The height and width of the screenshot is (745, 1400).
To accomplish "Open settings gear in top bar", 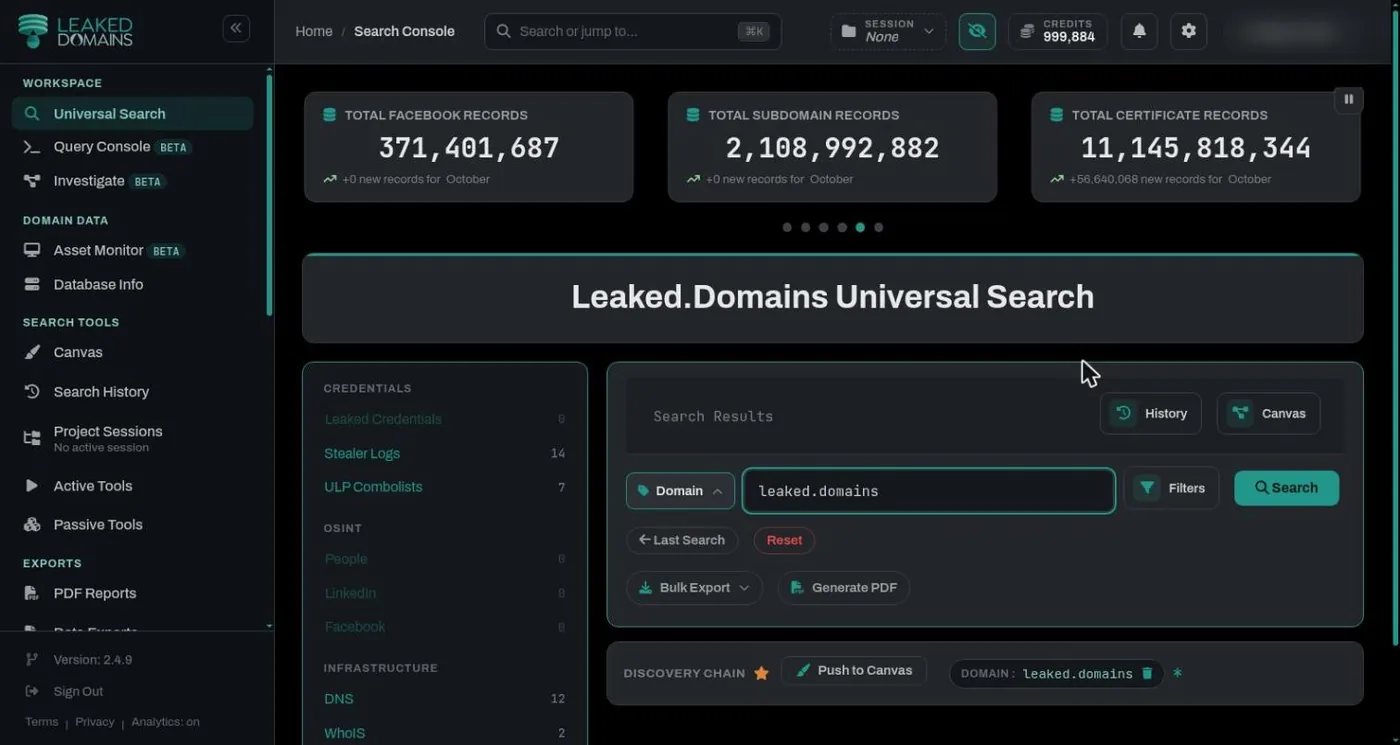I will coord(1188,31).
